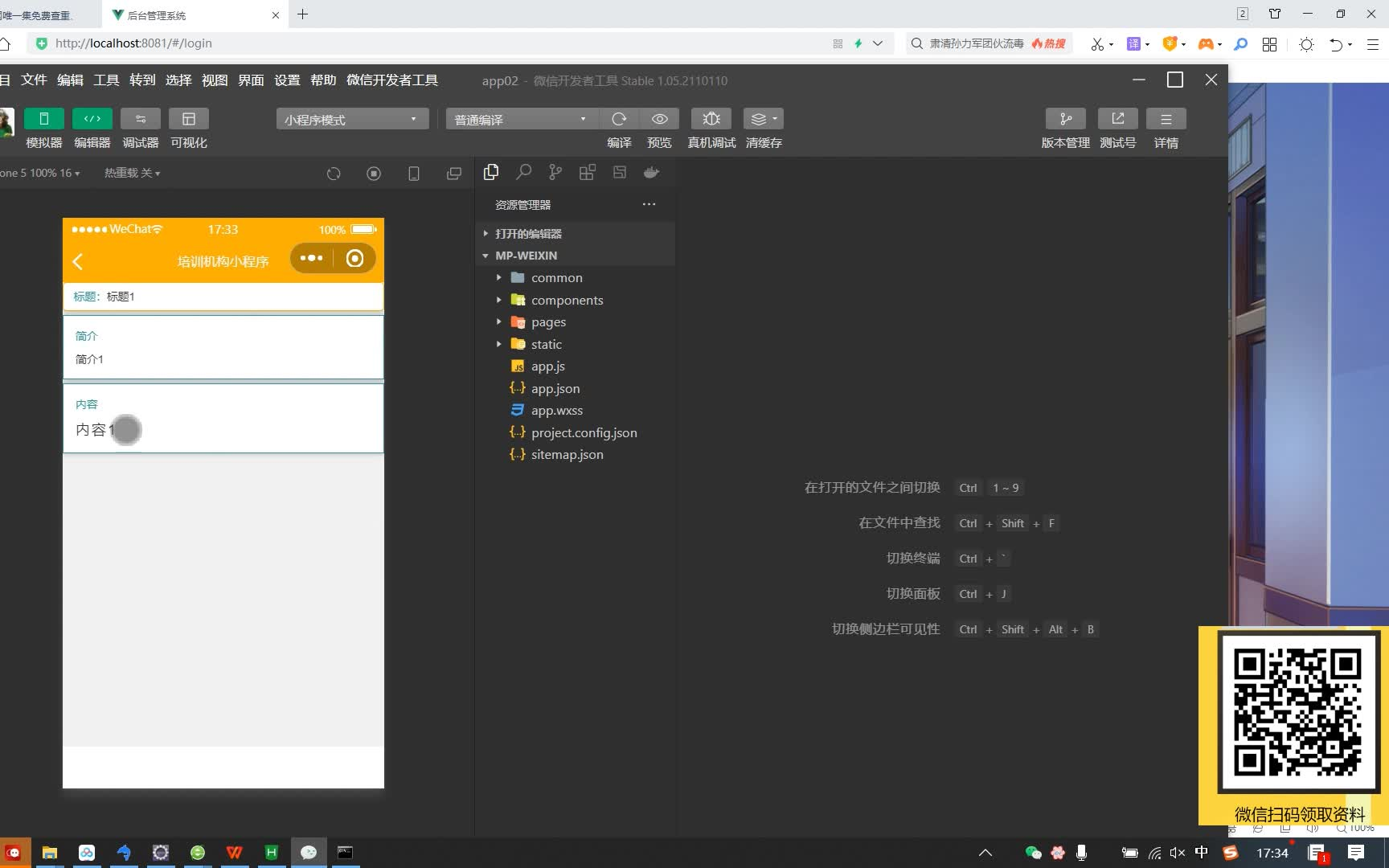Open the 普通编译 compile mode dropdown

[x=519, y=118]
